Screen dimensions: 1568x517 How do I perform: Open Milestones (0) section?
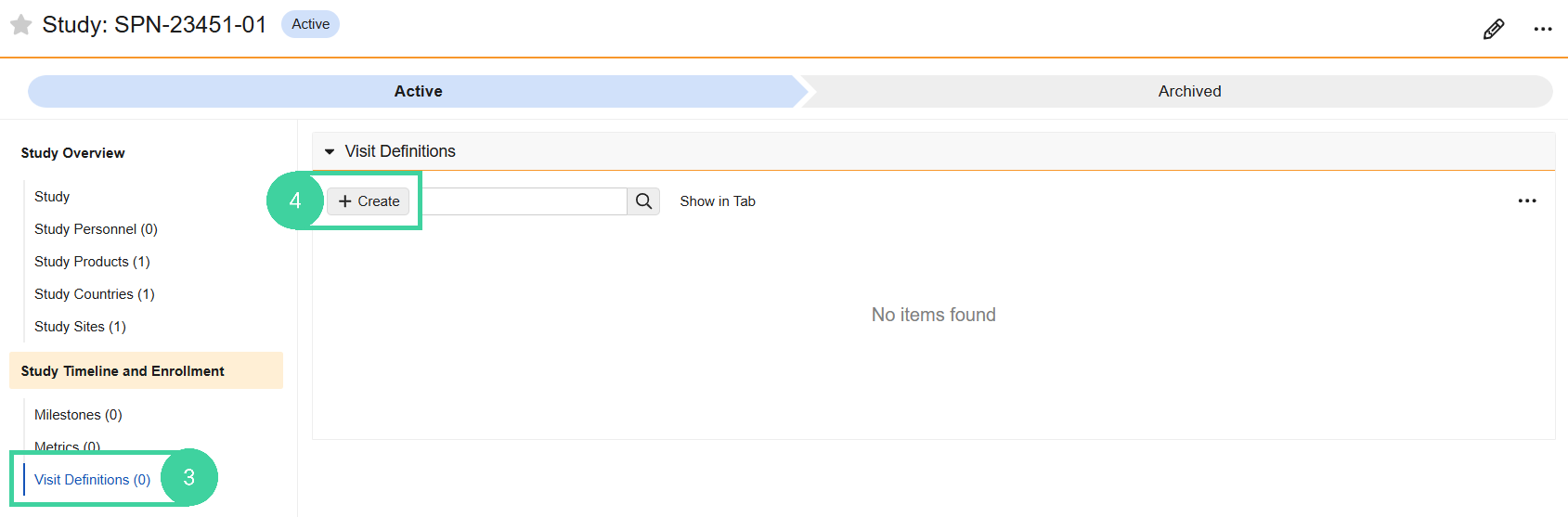point(78,415)
